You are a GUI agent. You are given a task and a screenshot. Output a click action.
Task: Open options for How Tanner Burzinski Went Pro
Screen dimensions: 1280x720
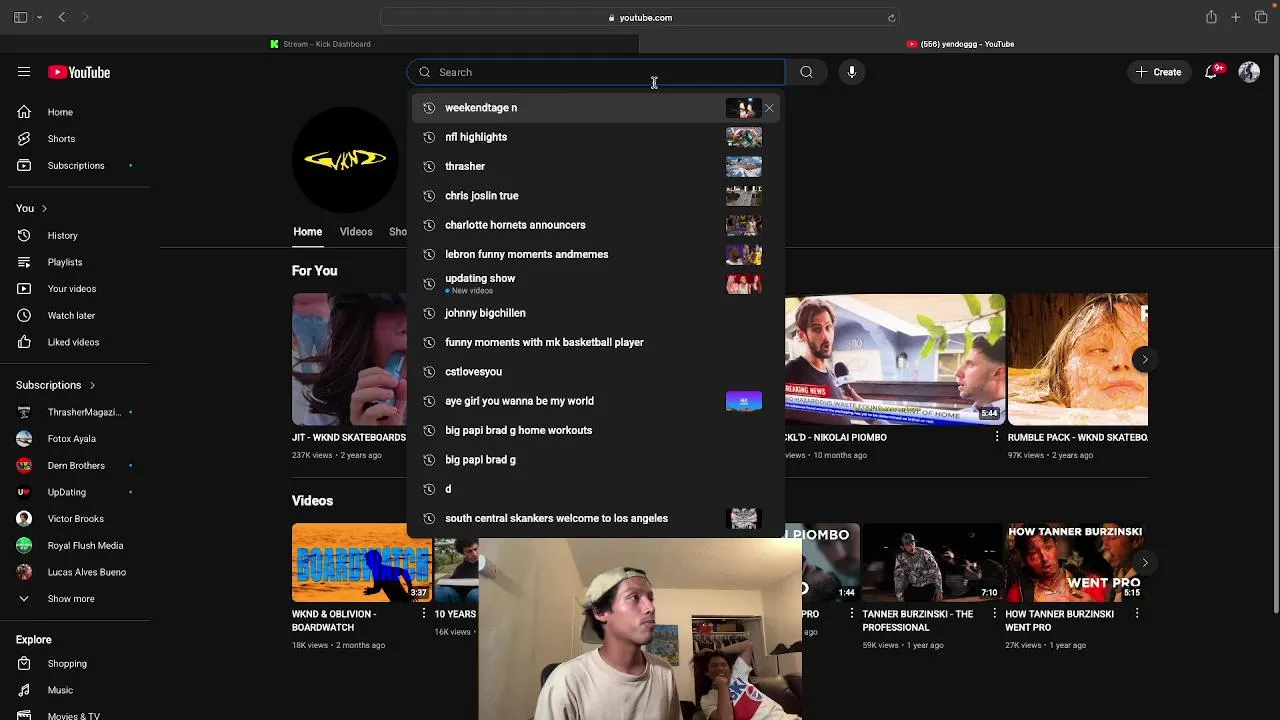pyautogui.click(x=1137, y=614)
